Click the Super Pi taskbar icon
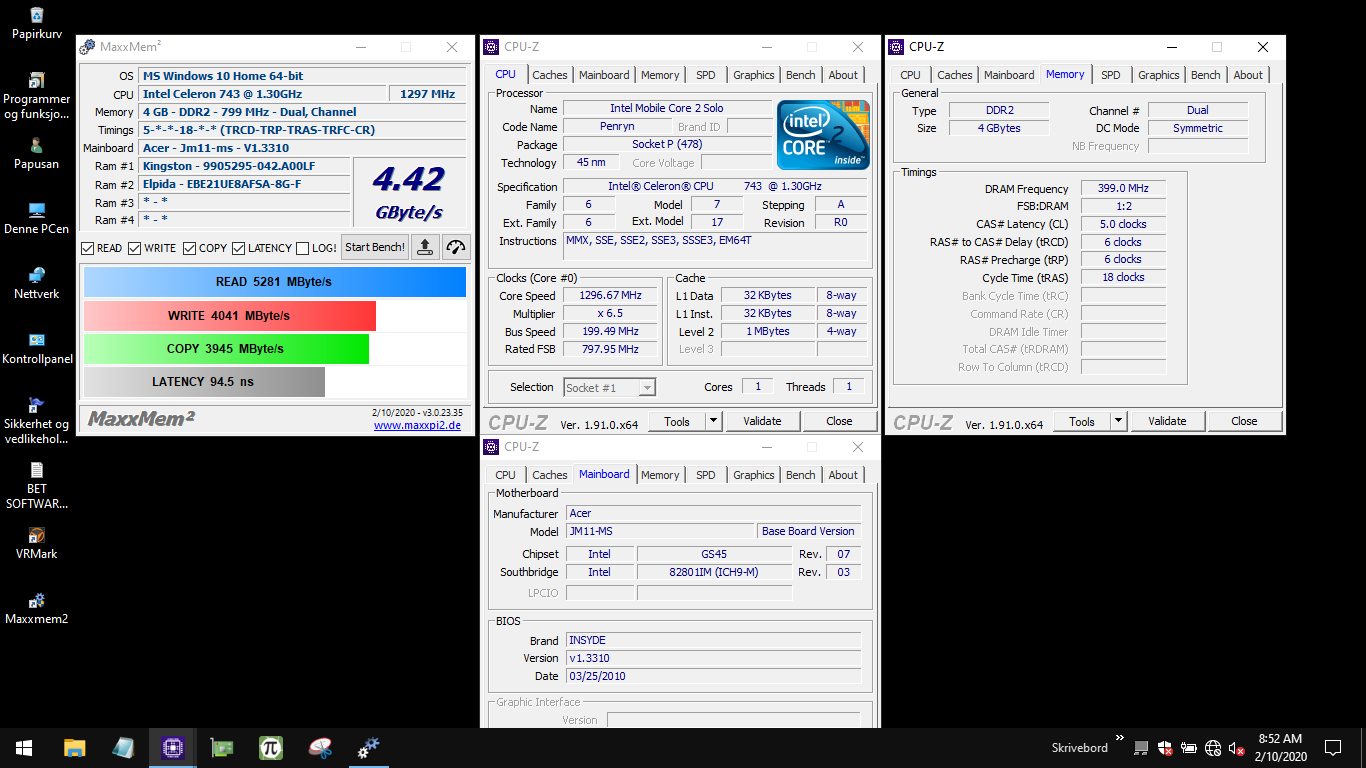Image resolution: width=1366 pixels, height=768 pixels. pos(270,748)
